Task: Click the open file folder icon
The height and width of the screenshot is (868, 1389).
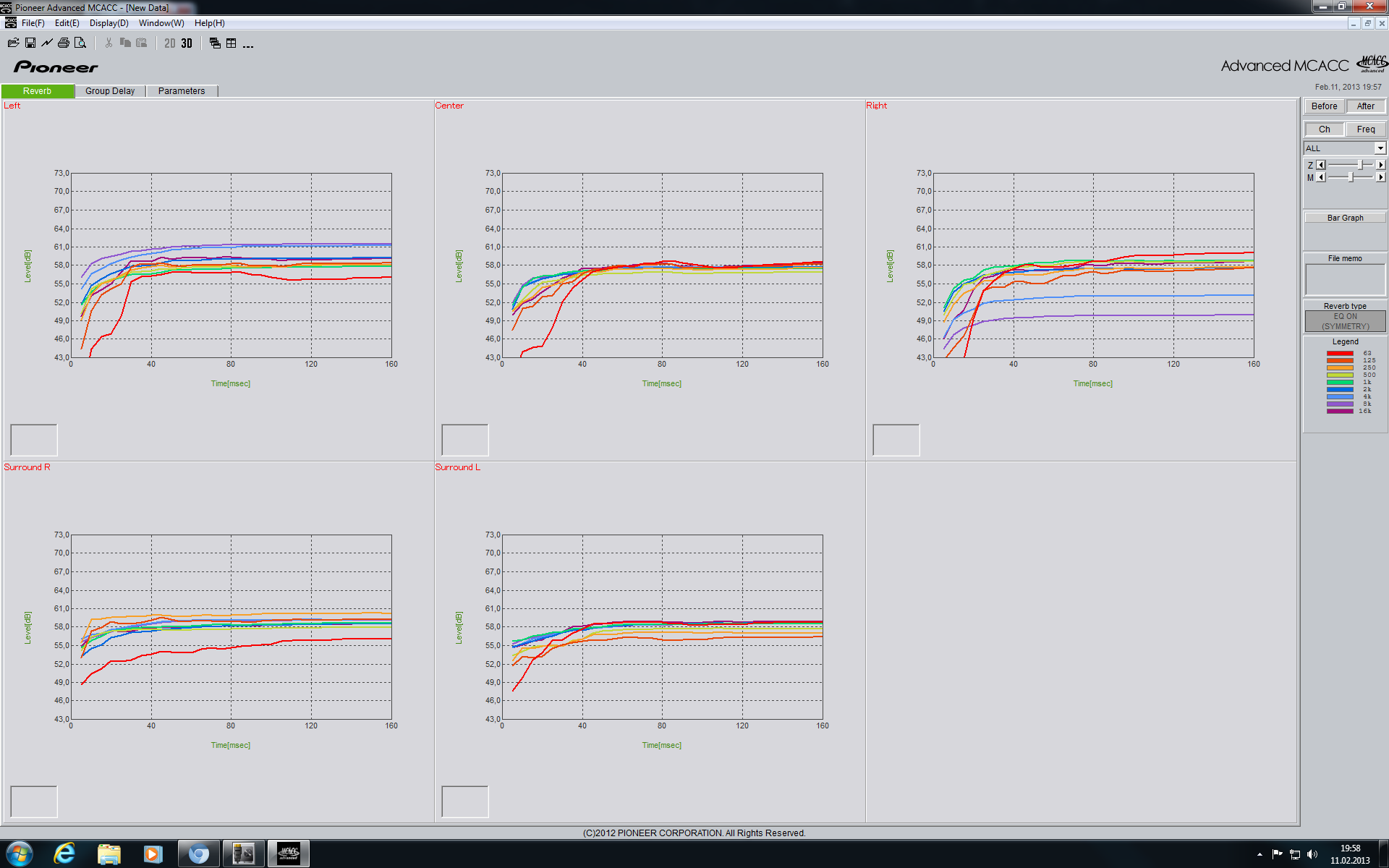Action: pos(13,43)
